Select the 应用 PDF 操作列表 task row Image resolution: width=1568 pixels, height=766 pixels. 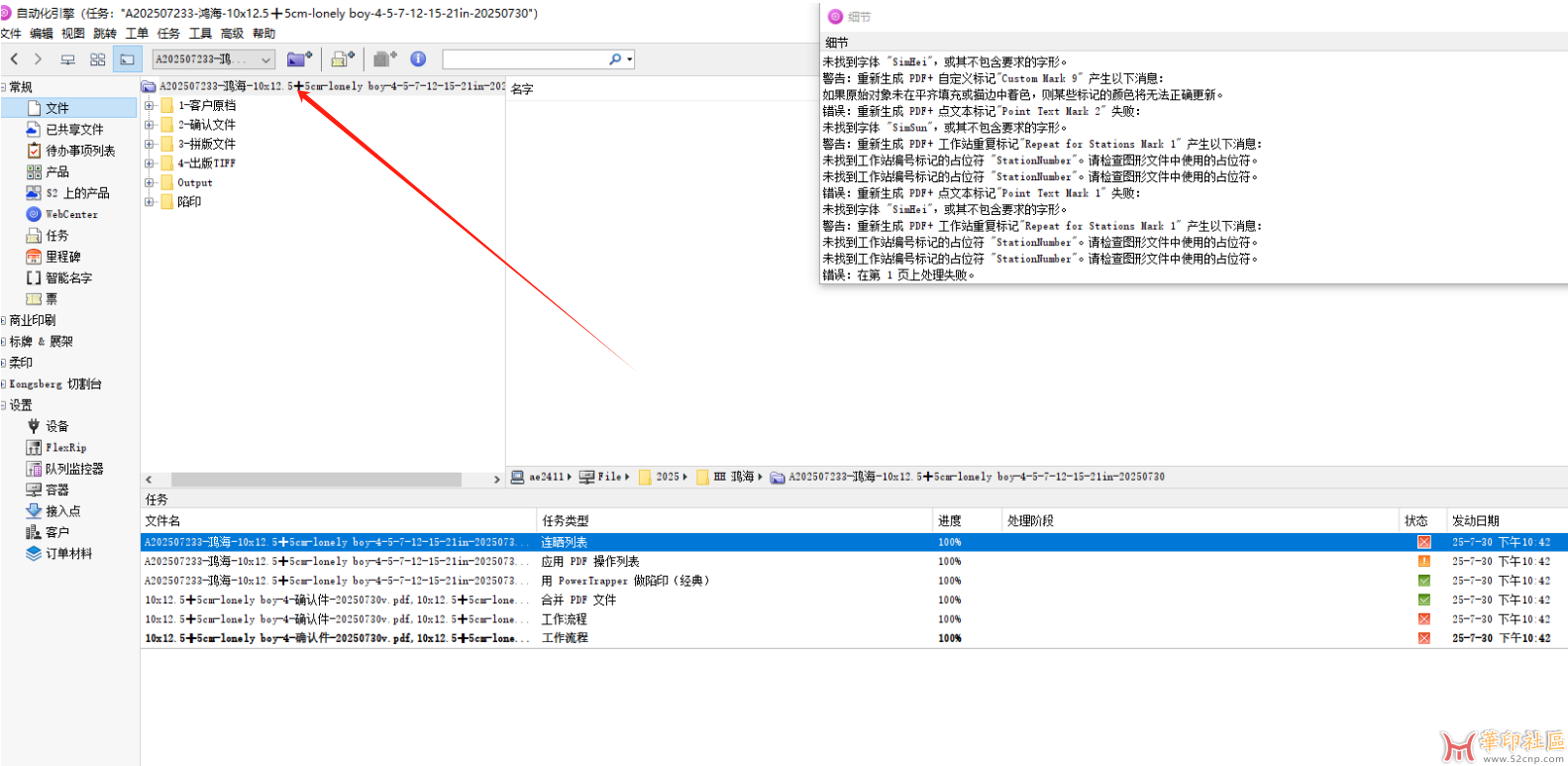point(589,562)
